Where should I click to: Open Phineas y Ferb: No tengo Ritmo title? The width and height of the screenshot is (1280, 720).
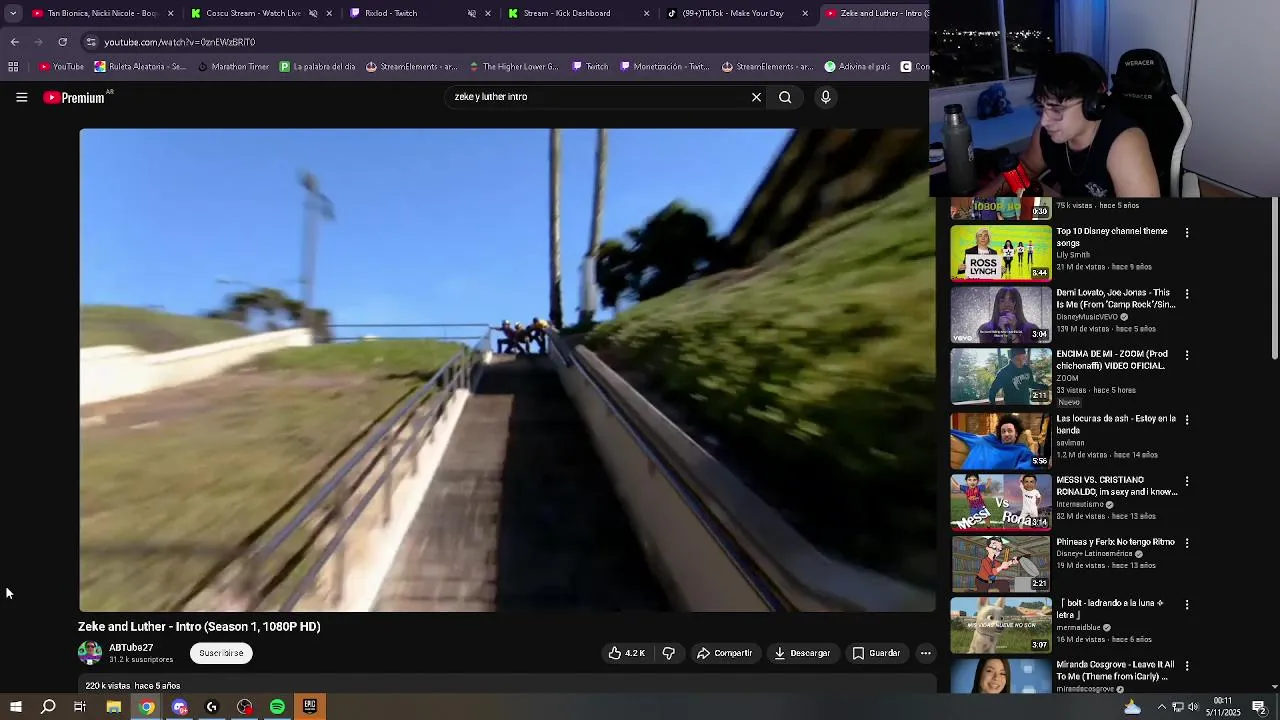1115,542
